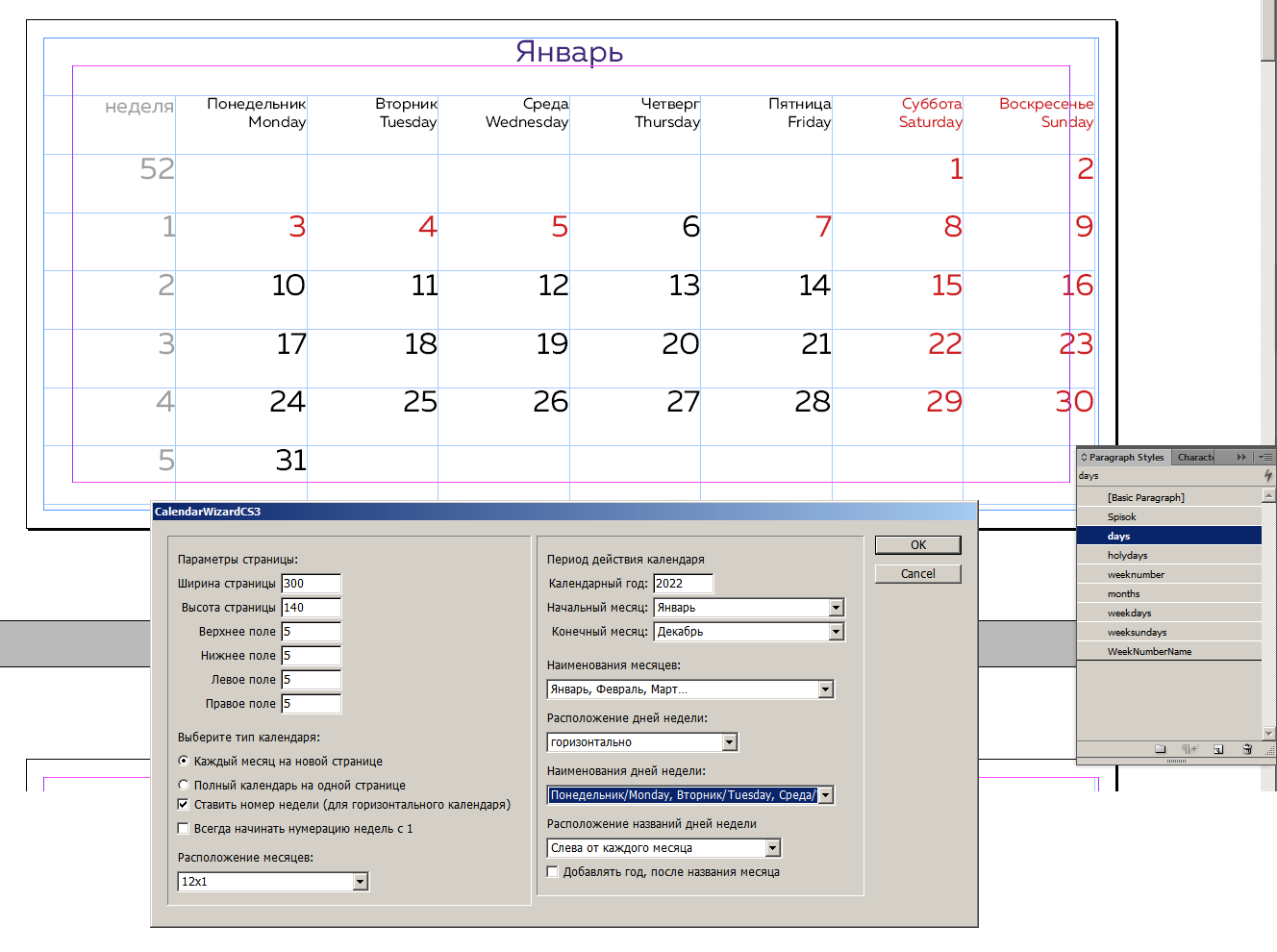Image resolution: width=1277 pixels, height=952 pixels.
Task: Click the document vertical scrollbar thumb
Action: [x=1268, y=30]
